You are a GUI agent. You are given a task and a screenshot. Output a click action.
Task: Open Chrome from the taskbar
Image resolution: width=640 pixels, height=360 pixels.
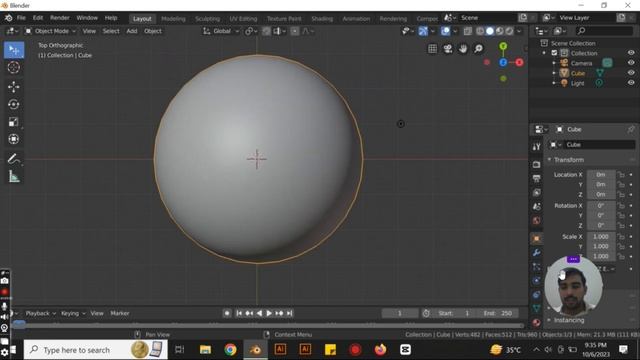pyautogui.click(x=230, y=350)
